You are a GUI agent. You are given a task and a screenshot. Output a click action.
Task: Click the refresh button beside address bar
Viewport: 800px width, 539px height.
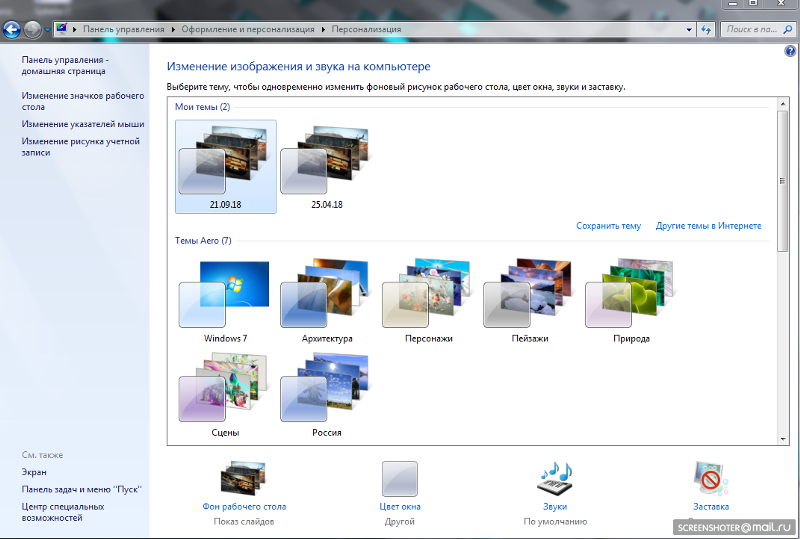click(x=706, y=30)
